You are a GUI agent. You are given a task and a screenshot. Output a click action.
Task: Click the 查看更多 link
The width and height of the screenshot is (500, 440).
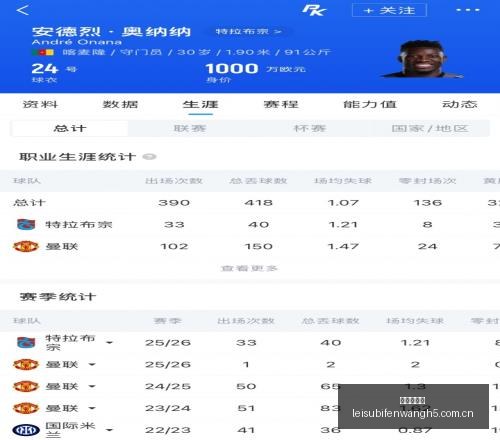pyautogui.click(x=249, y=268)
